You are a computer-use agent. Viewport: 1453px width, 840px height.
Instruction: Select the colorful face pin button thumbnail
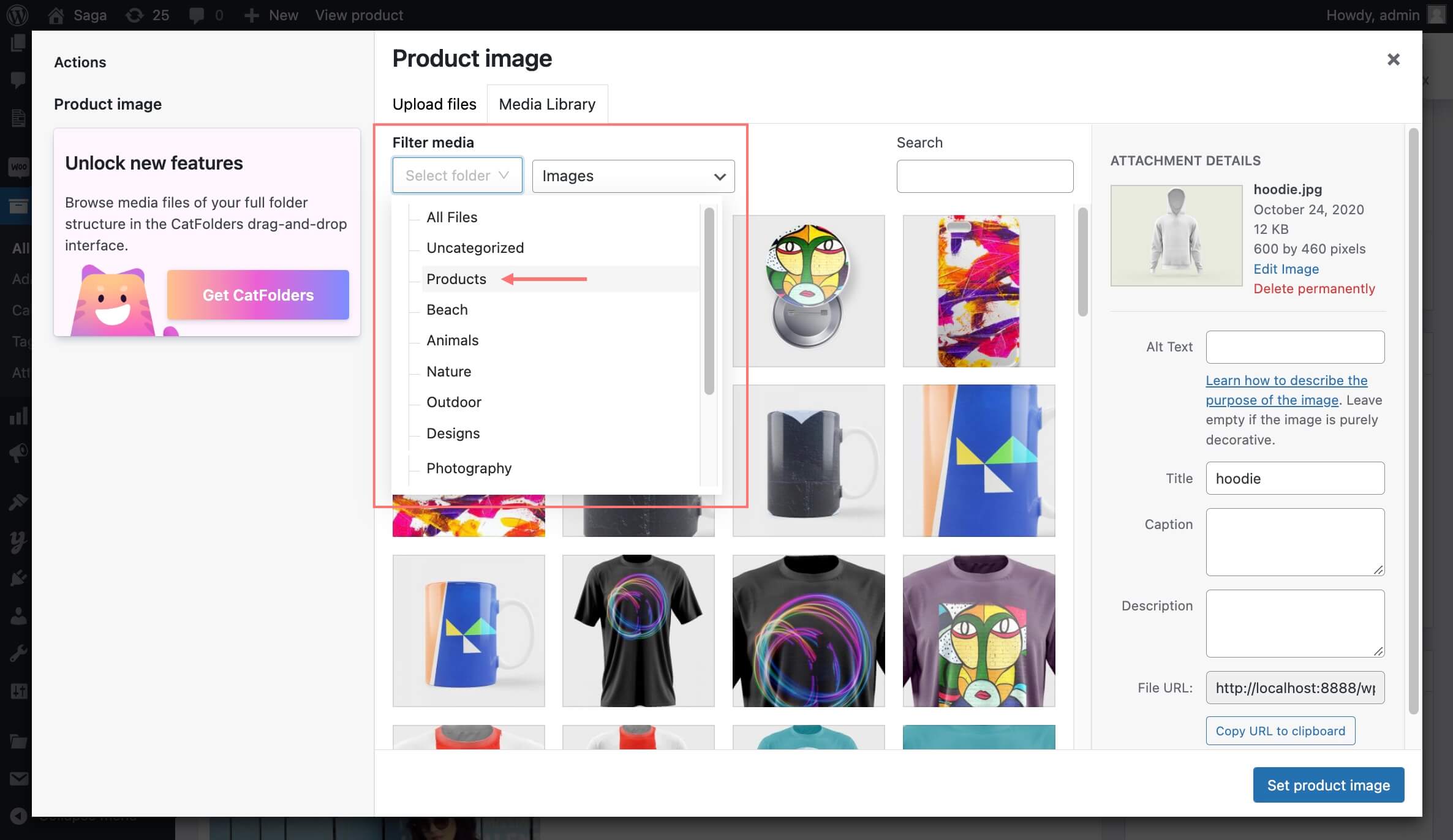pyautogui.click(x=809, y=291)
